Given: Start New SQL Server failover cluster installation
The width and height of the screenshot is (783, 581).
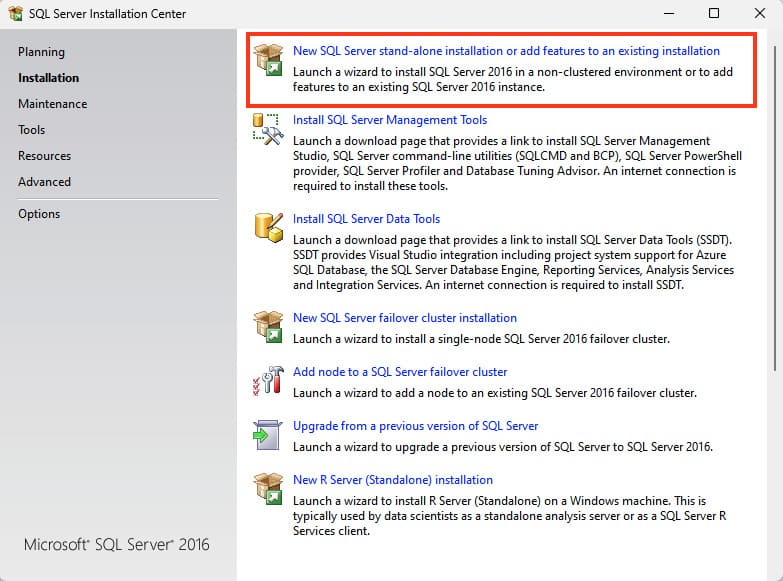Looking at the screenshot, I should click(x=405, y=318).
